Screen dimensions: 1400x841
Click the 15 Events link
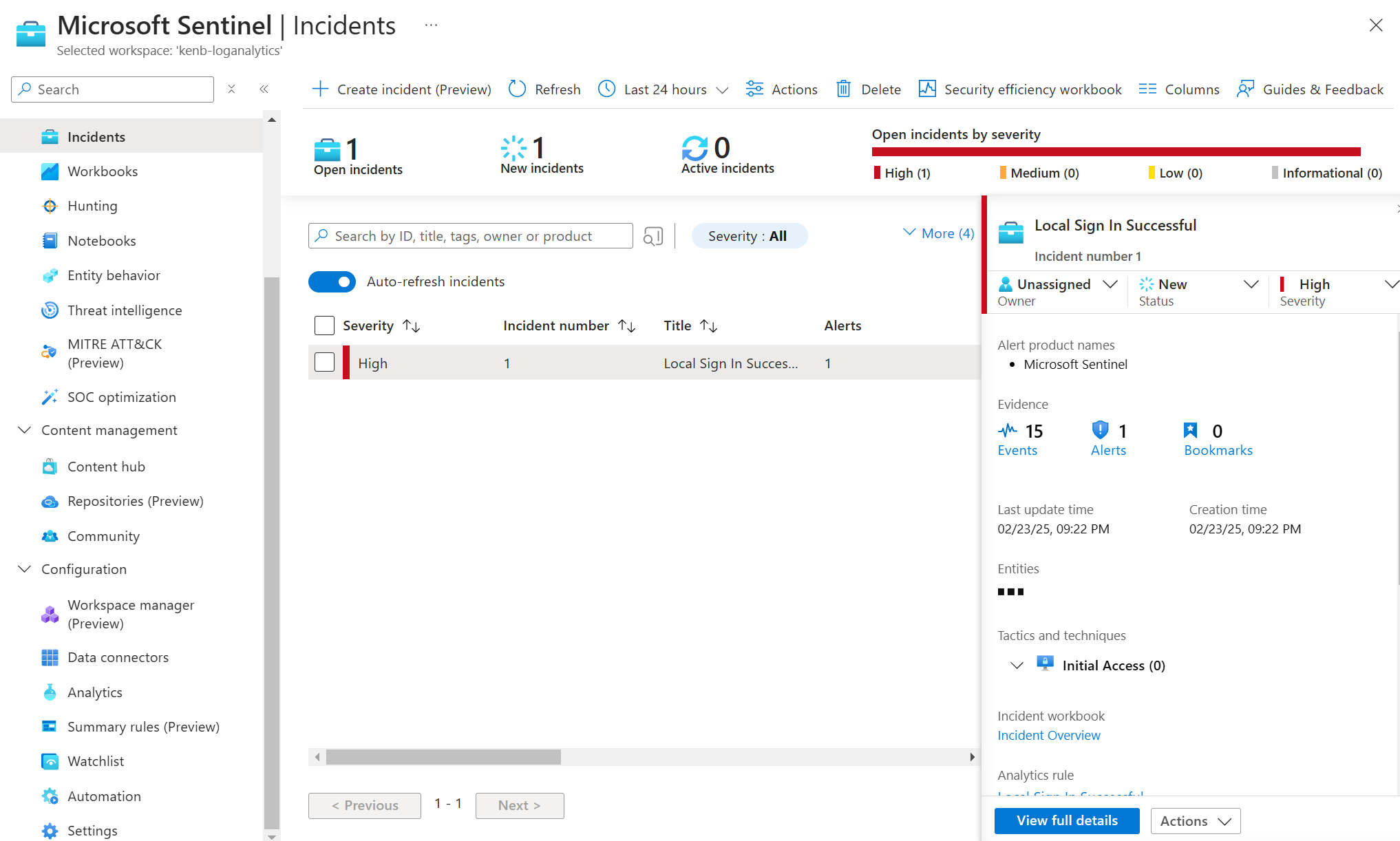[1021, 440]
